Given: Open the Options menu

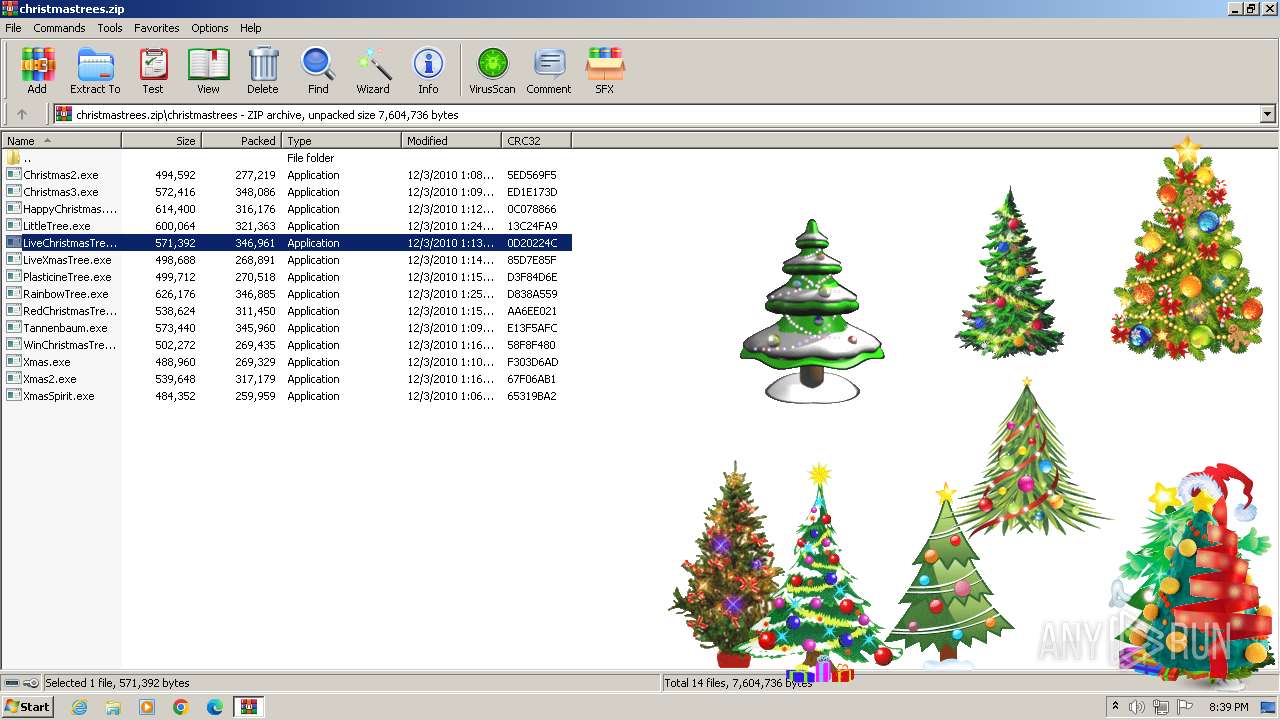Looking at the screenshot, I should (x=210, y=28).
